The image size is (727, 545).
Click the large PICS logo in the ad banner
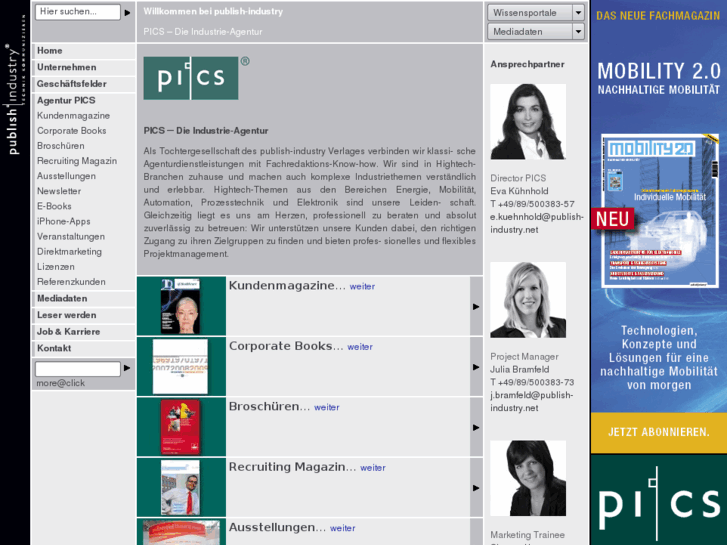[658, 504]
